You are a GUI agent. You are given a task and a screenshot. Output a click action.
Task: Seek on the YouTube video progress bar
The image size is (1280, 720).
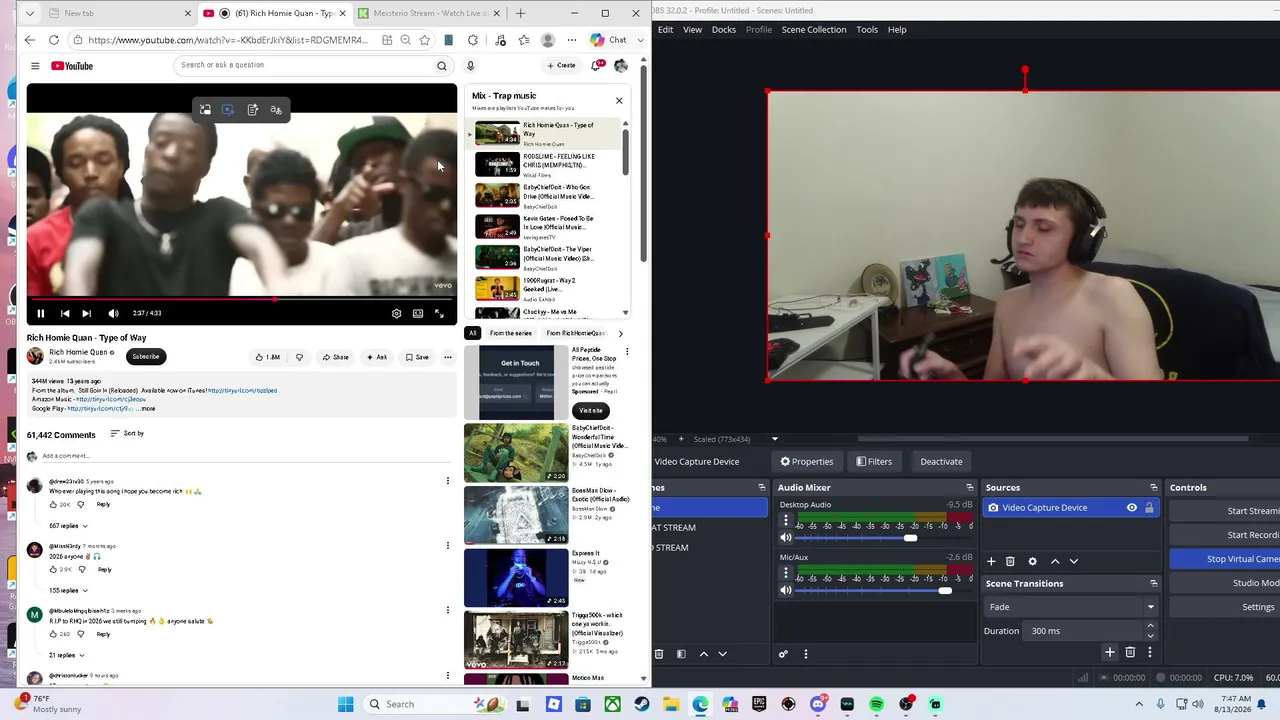coord(241,299)
